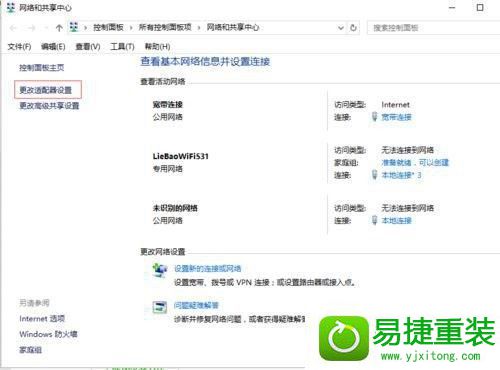Screen dimensions: 500x370
Task: Click the adapter icon beside 本地连接
Action: [374, 220]
